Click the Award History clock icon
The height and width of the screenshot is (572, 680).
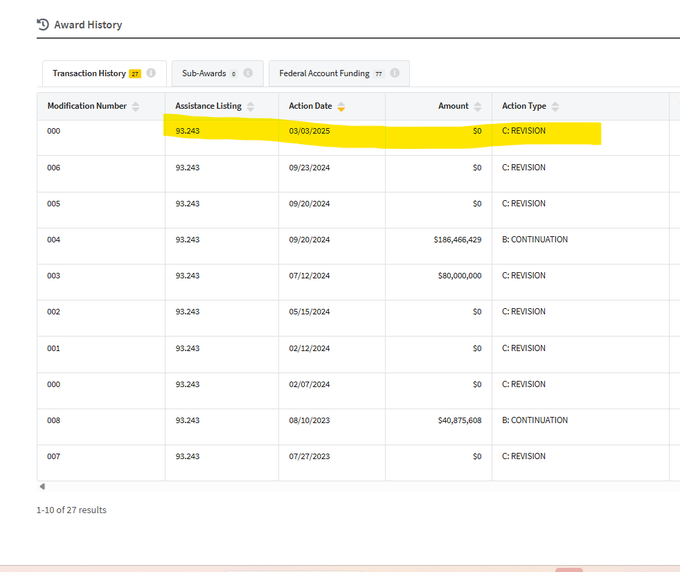click(x=42, y=24)
